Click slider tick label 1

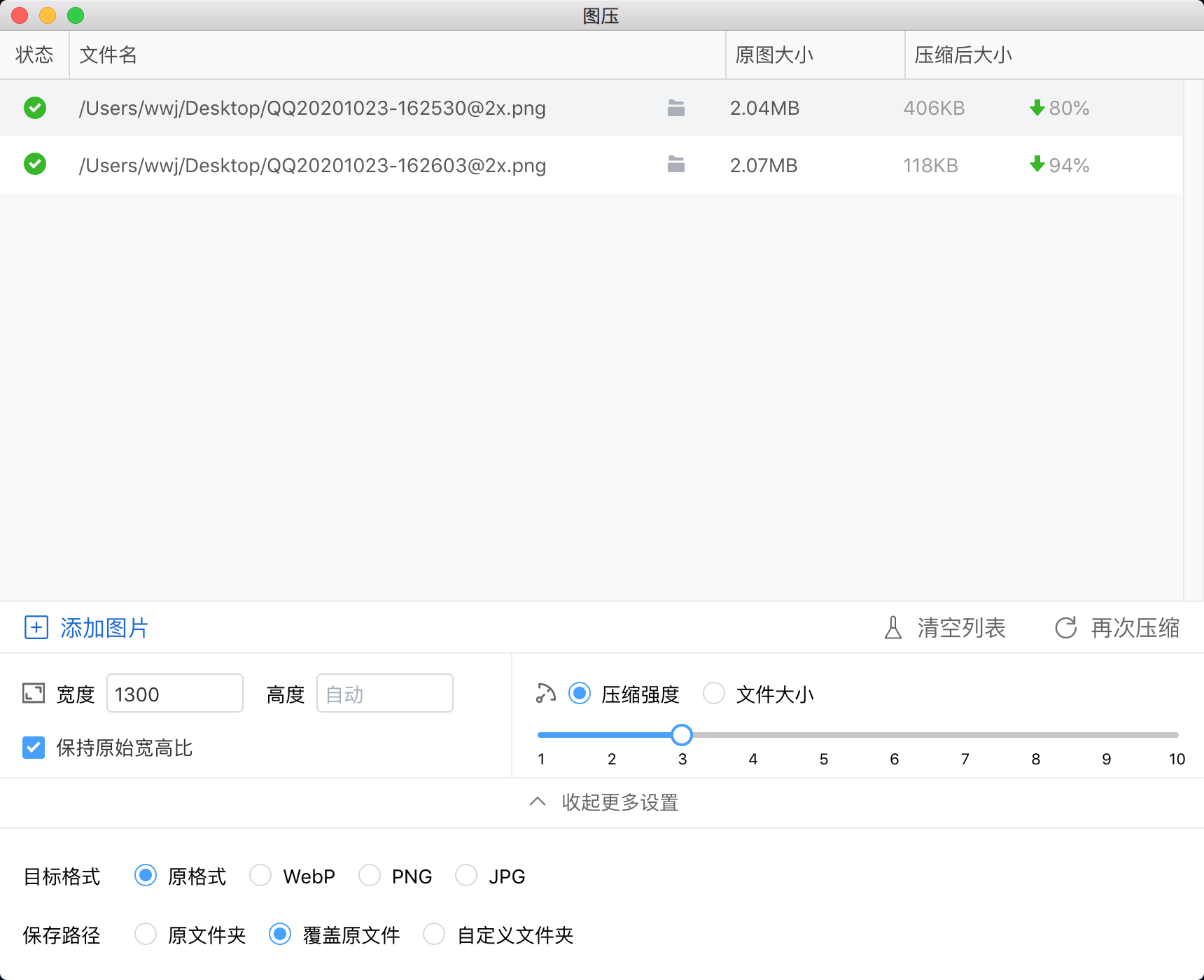[x=541, y=759]
